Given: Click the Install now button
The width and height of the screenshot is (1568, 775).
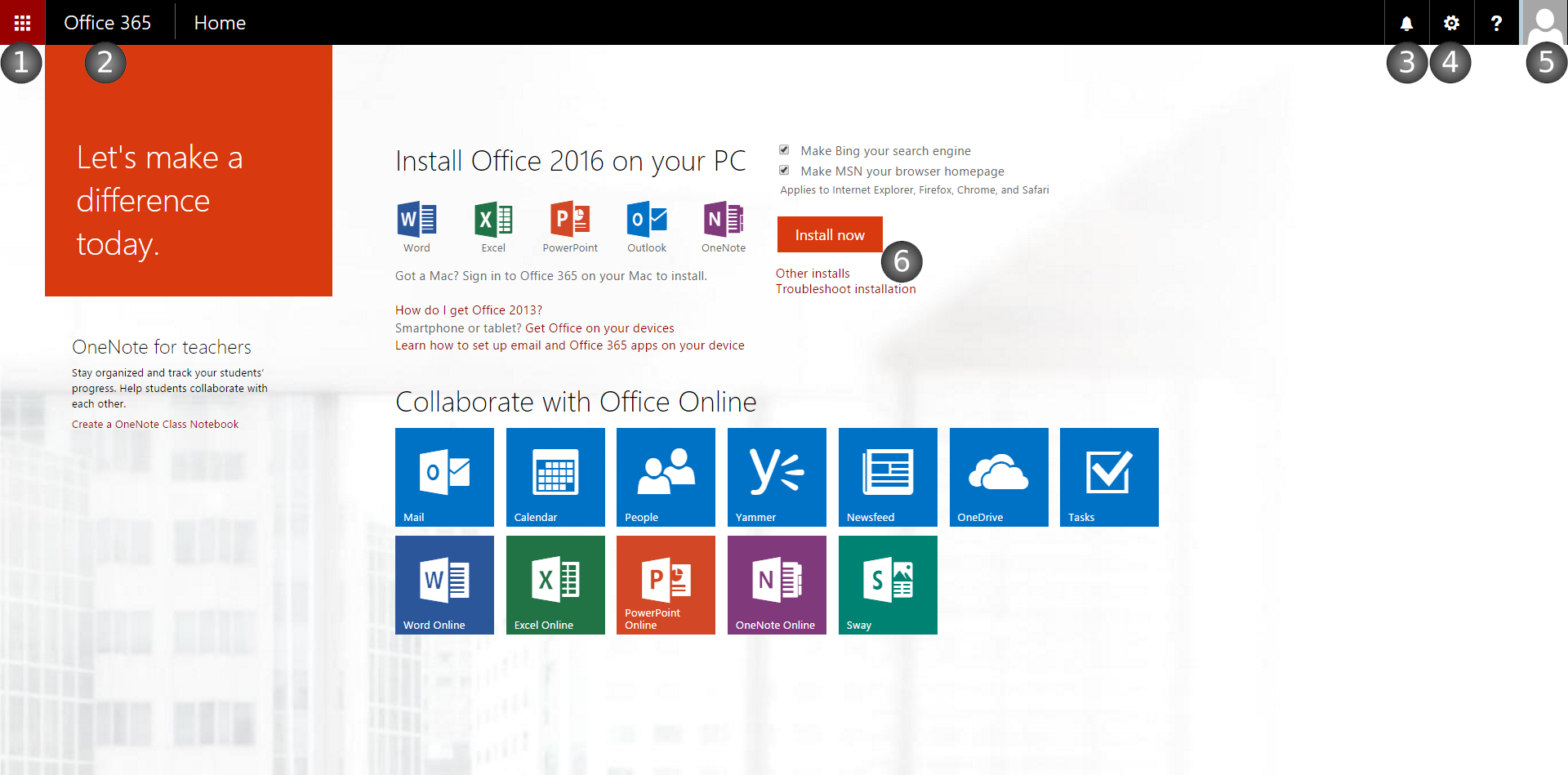Looking at the screenshot, I should [830, 234].
